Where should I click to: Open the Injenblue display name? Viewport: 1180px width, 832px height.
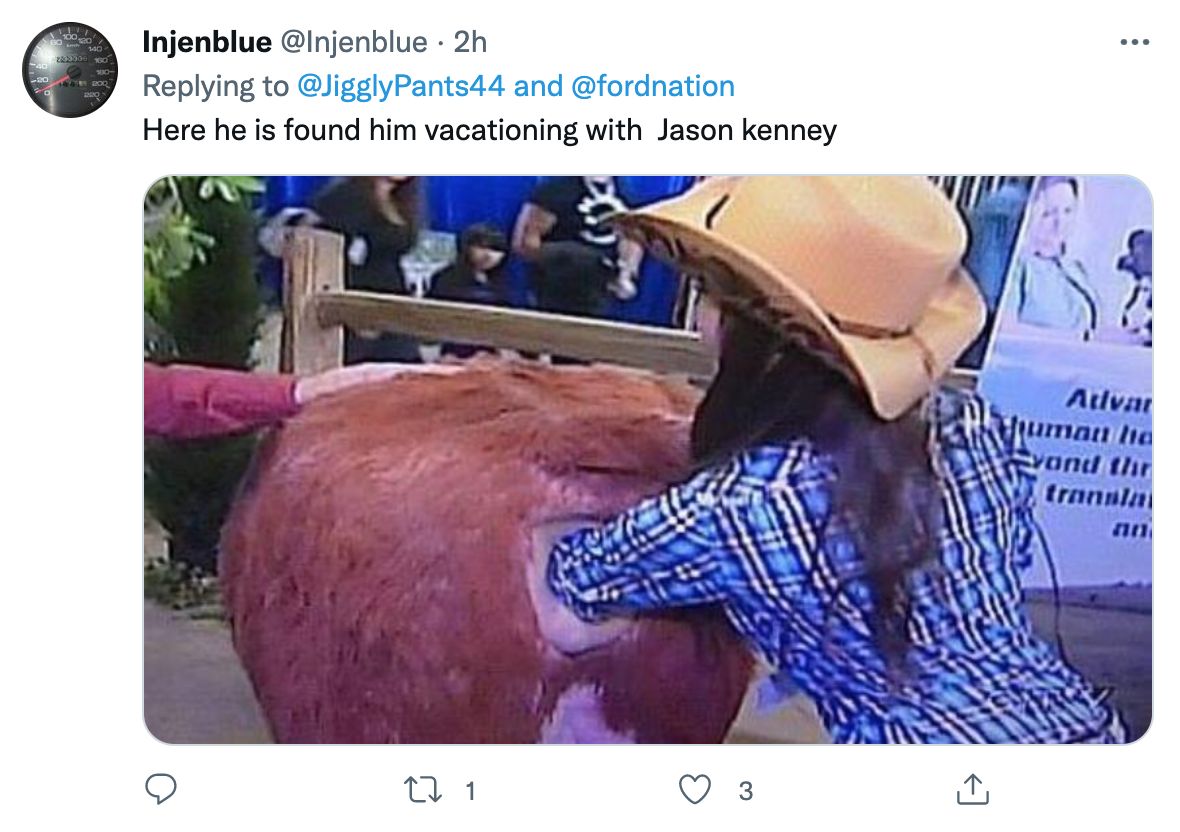[x=207, y=42]
